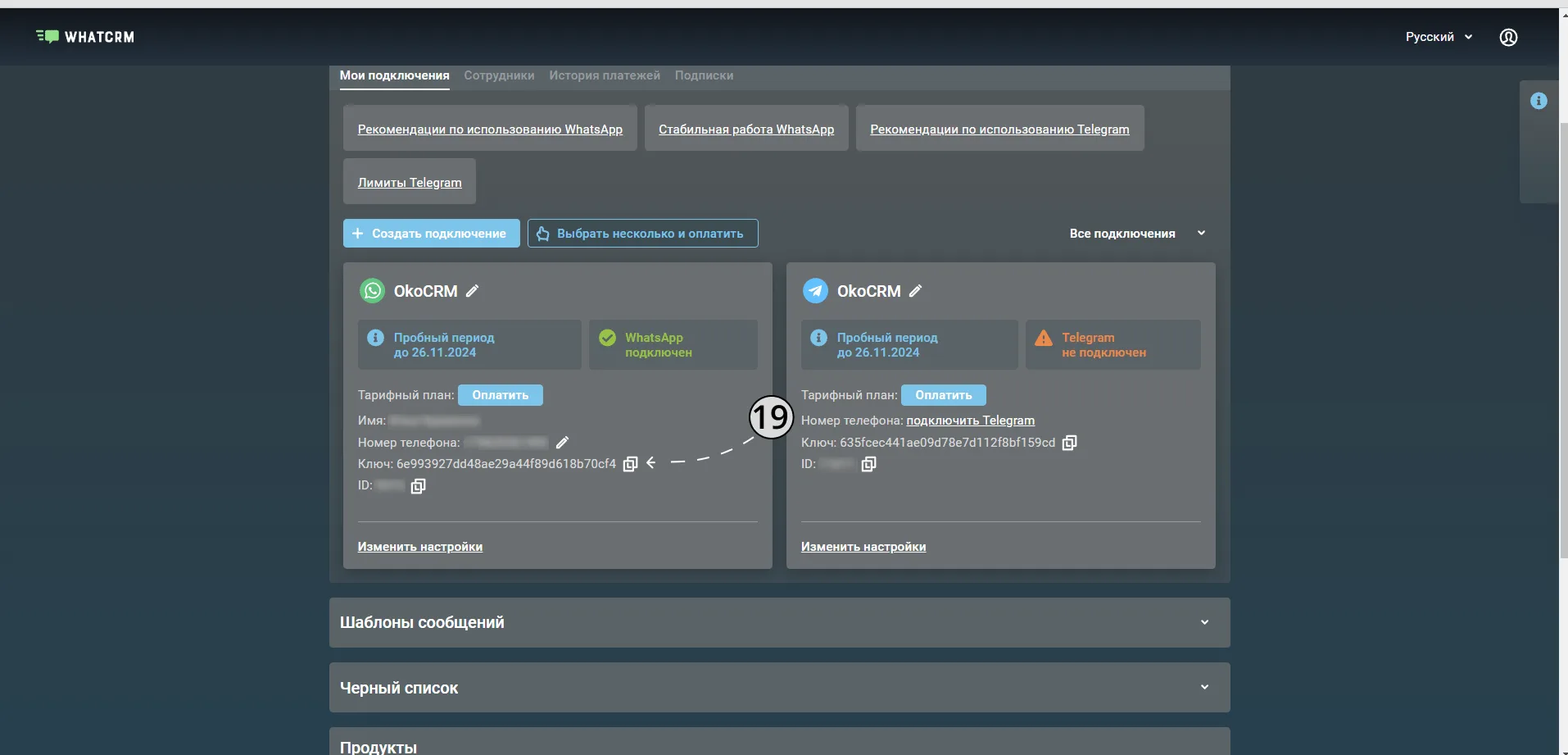This screenshot has height=755, width=1568.
Task: Switch to the Сотрудники tab
Action: point(499,75)
